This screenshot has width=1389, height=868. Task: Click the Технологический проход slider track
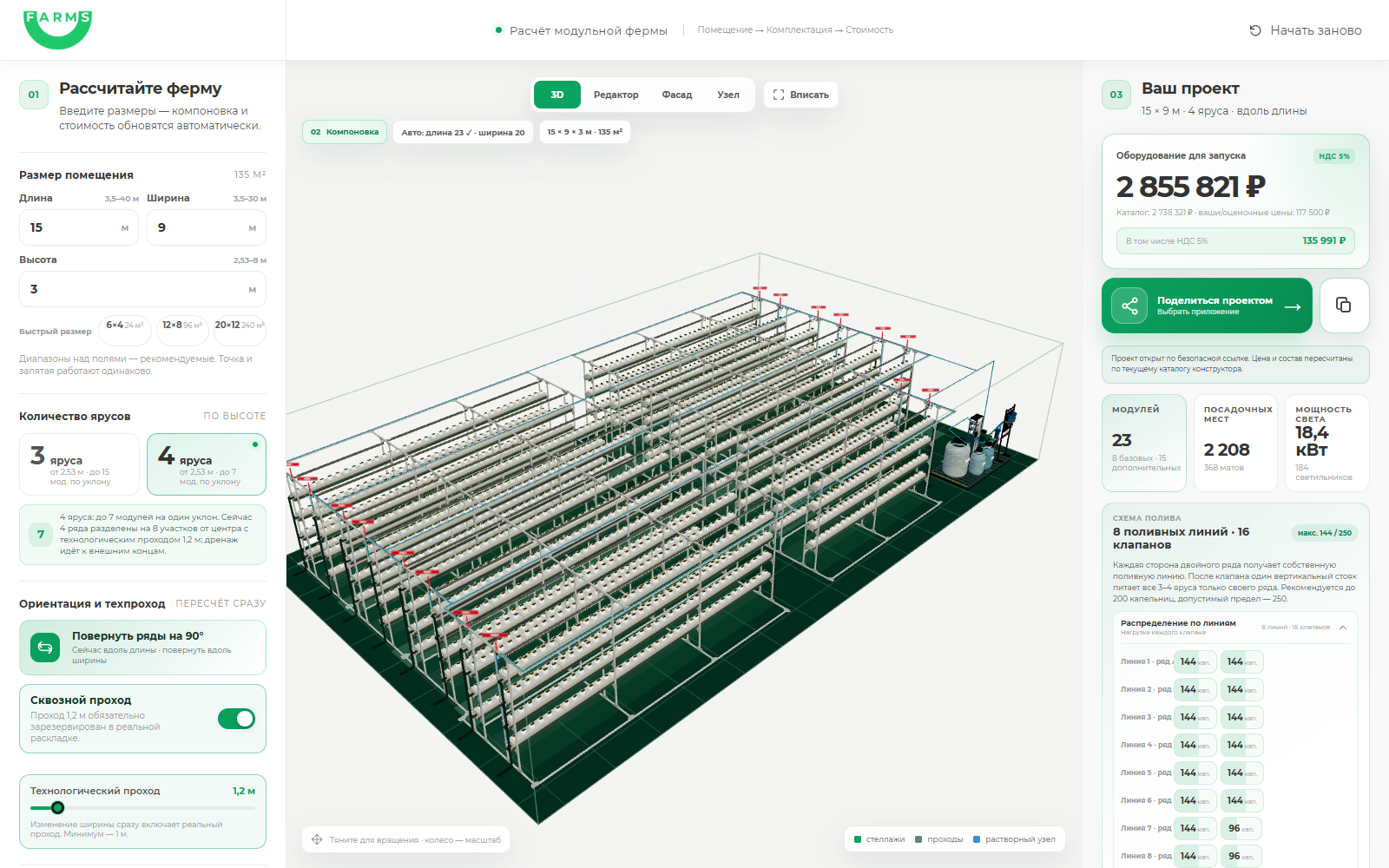pos(142,808)
